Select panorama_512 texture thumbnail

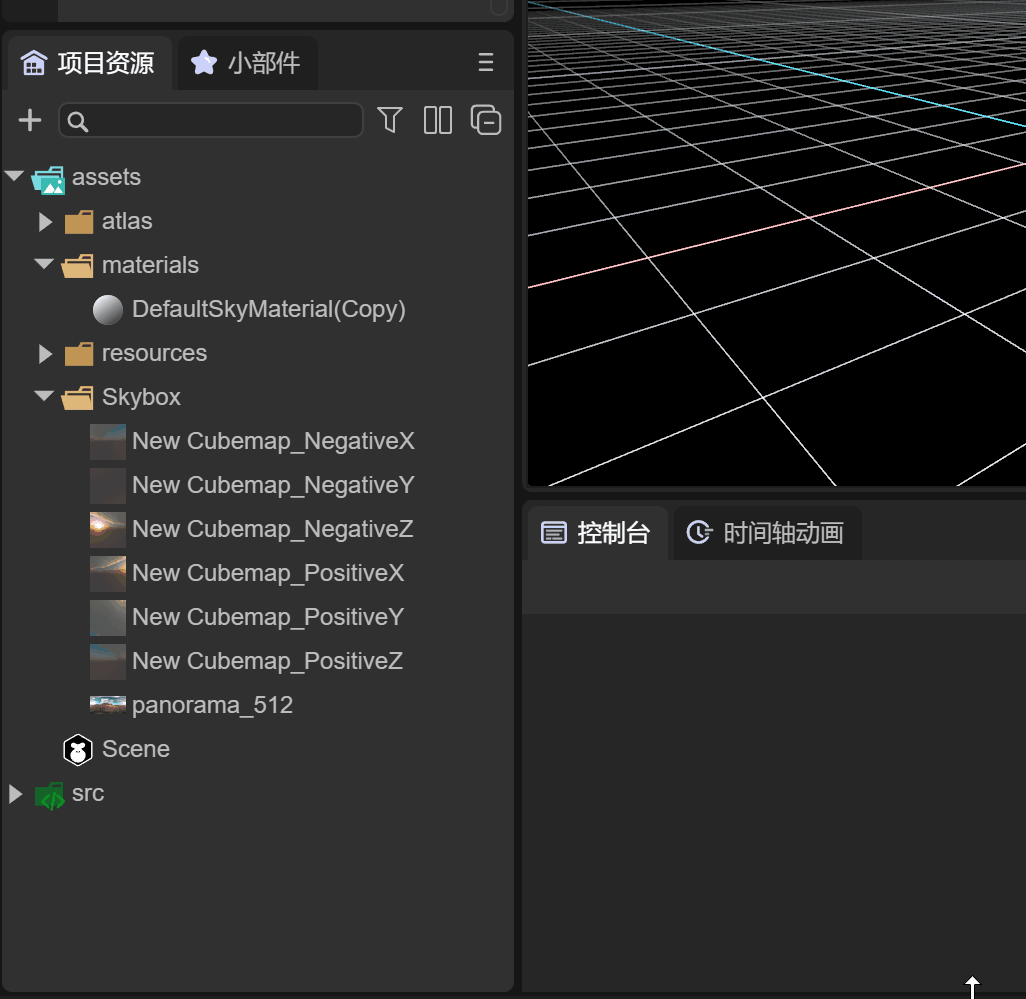[108, 705]
